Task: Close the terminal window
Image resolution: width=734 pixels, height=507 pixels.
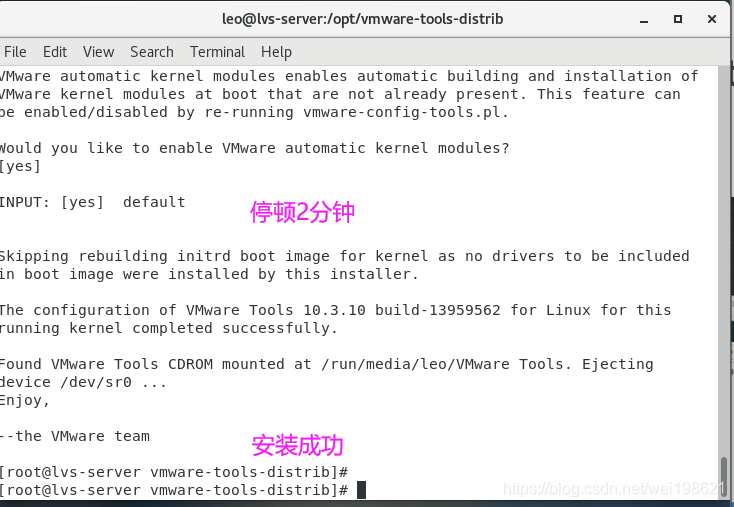Action: pos(712,19)
